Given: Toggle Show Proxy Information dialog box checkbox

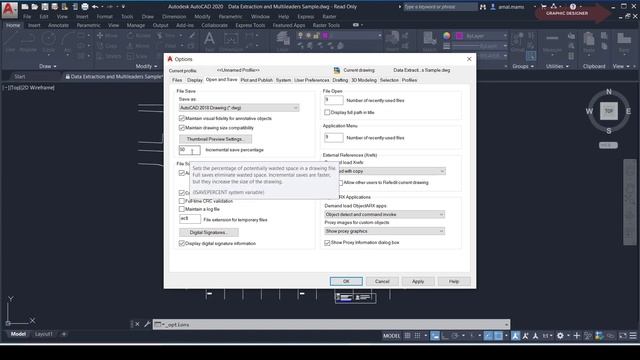Looking at the screenshot, I should tap(327, 242).
